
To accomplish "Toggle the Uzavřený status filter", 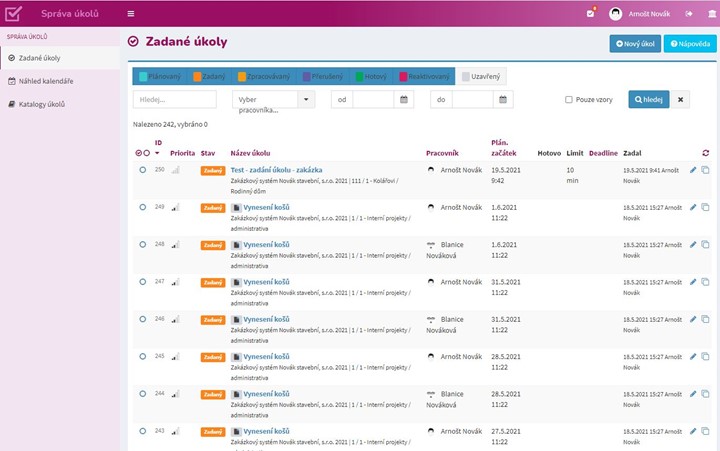I will (x=481, y=77).
